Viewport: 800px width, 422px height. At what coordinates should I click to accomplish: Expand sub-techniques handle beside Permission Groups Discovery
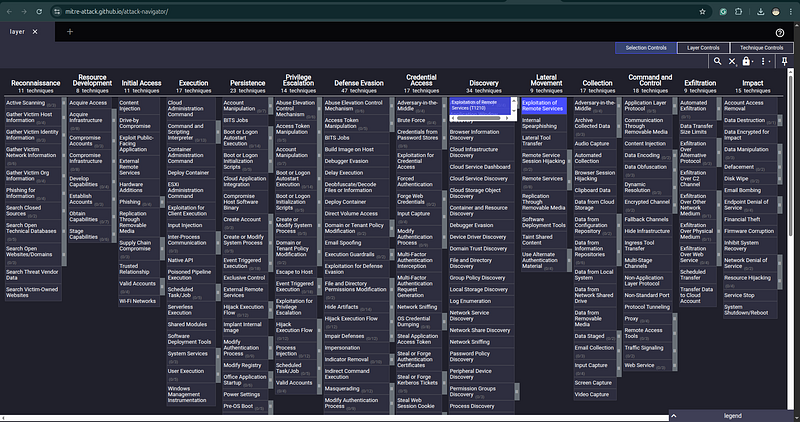point(516,391)
